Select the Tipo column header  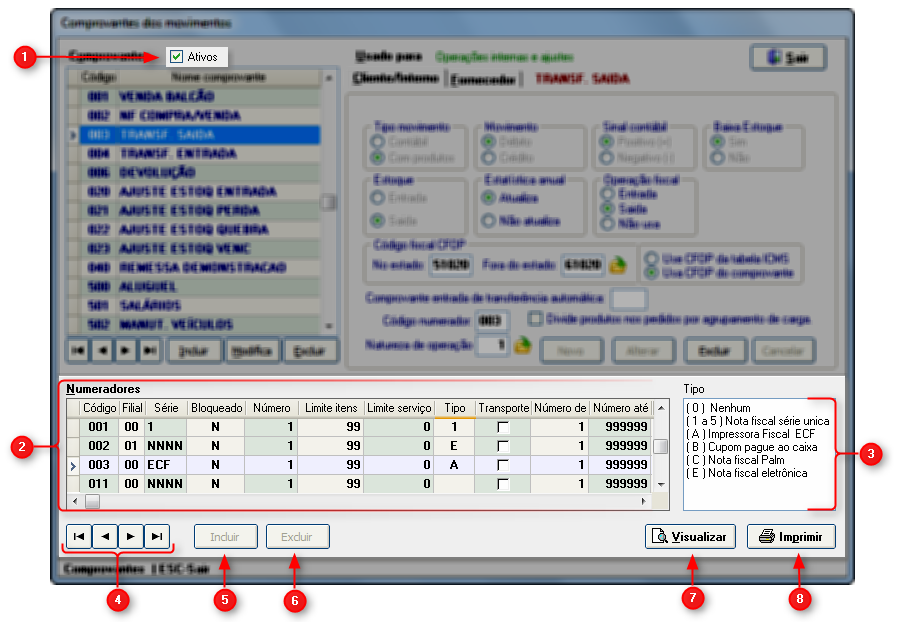tap(455, 408)
